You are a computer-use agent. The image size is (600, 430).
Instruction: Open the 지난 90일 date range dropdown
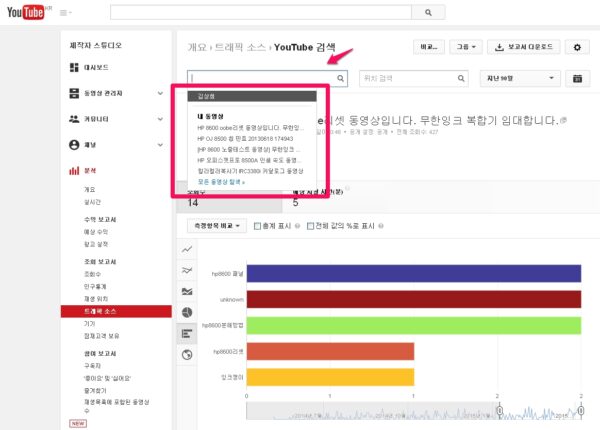520,78
